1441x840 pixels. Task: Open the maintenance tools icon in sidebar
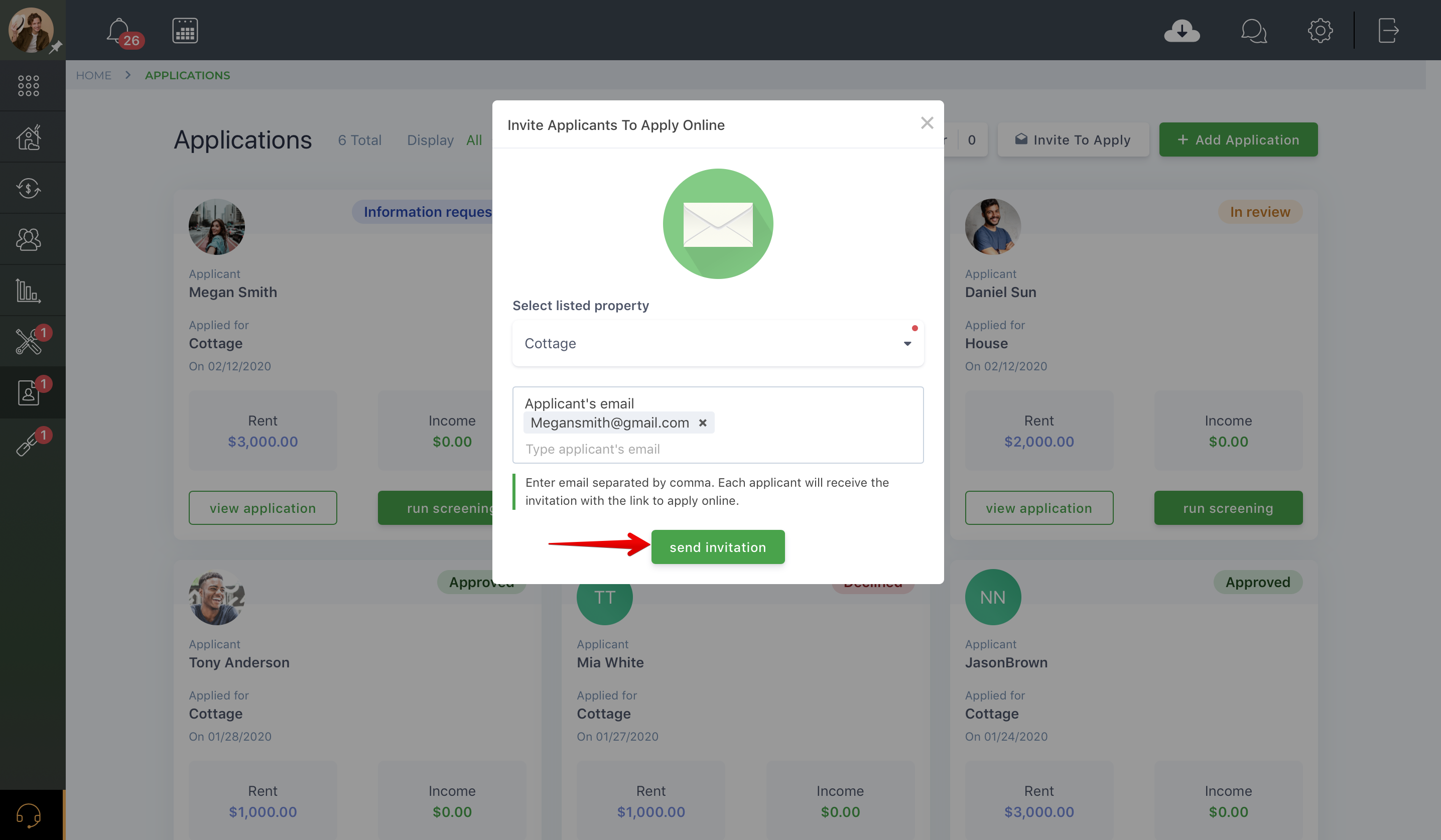click(x=28, y=342)
